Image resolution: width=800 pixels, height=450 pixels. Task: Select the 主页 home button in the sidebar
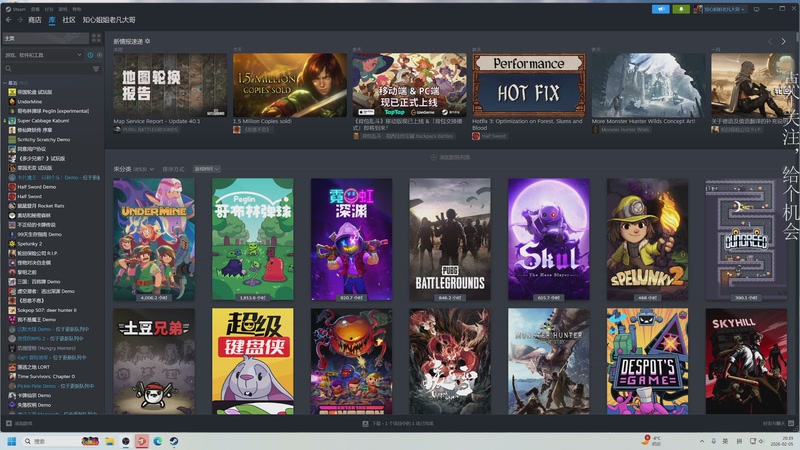[46, 38]
